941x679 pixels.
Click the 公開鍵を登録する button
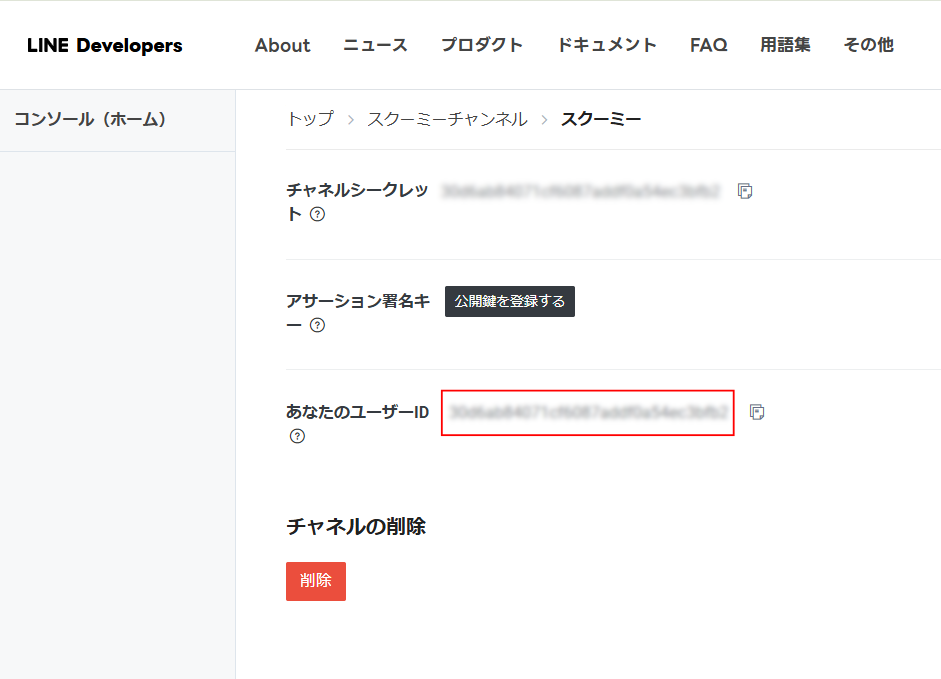pyautogui.click(x=510, y=301)
